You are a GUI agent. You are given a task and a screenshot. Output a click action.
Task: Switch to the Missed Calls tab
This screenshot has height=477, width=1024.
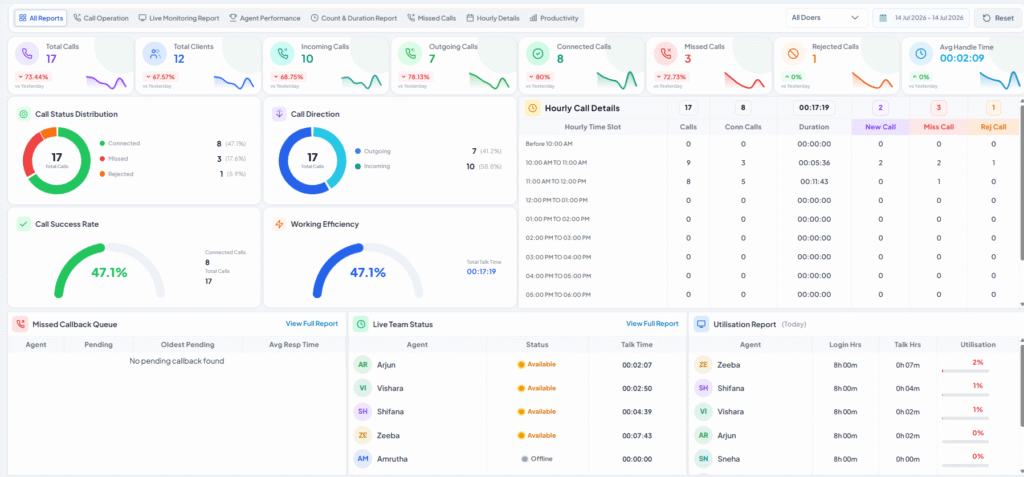(x=431, y=18)
